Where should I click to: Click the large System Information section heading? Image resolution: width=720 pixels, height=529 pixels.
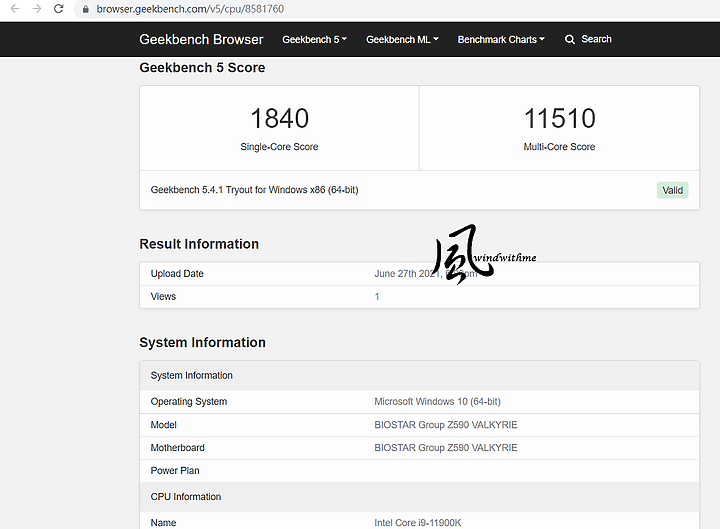[202, 343]
